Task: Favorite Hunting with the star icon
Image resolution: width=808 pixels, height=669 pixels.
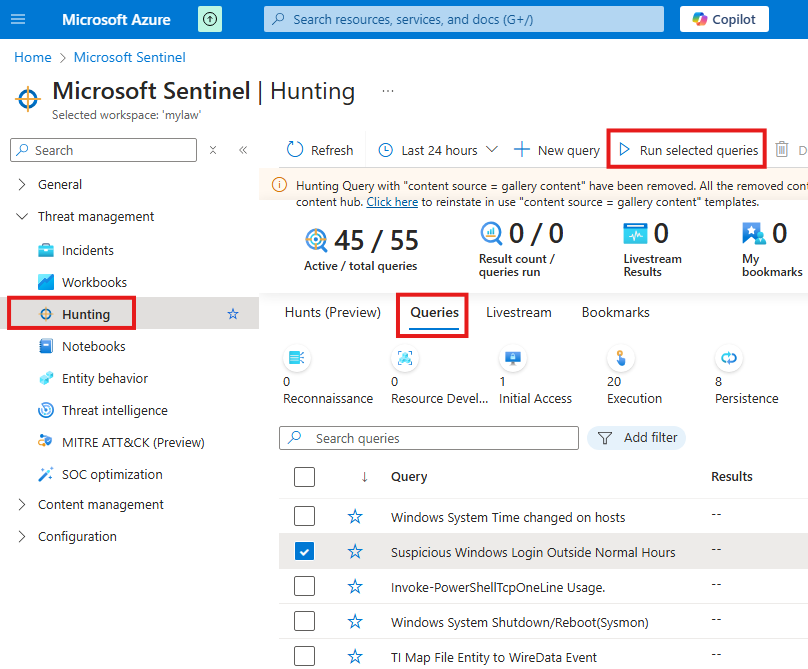Action: pyautogui.click(x=233, y=314)
